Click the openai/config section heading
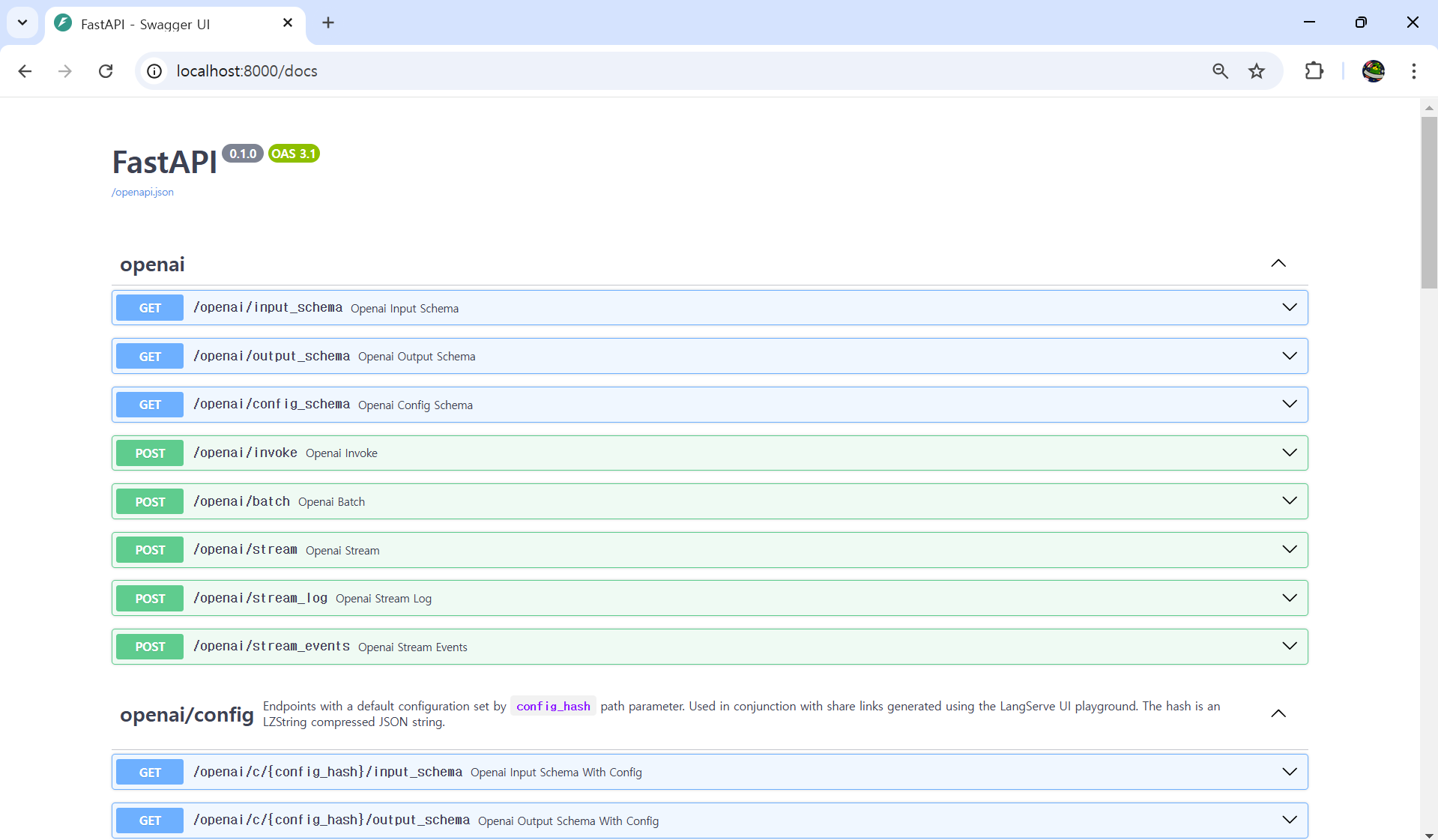The width and height of the screenshot is (1438, 840). [187, 715]
